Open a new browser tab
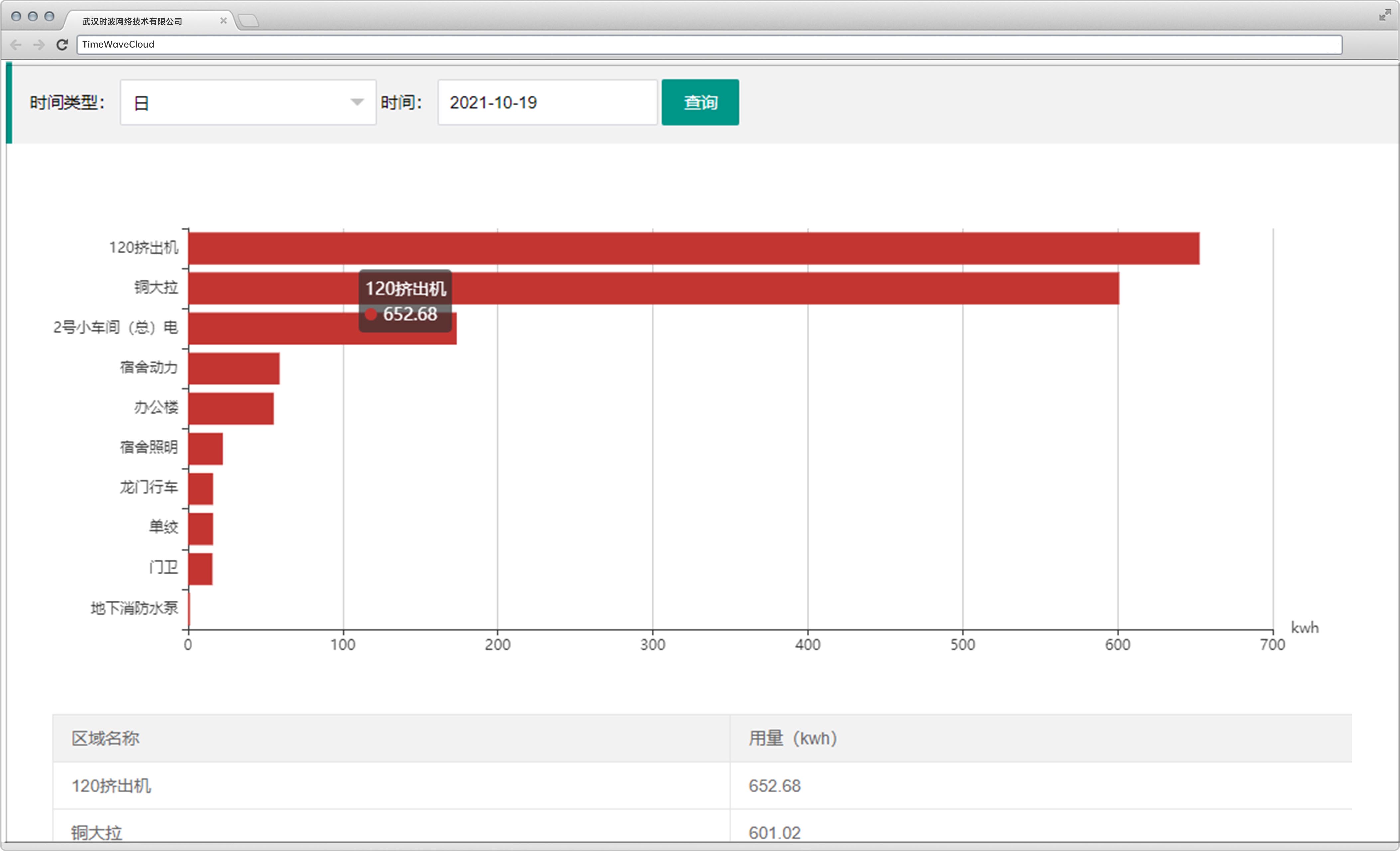The width and height of the screenshot is (1400, 851). pos(249,21)
